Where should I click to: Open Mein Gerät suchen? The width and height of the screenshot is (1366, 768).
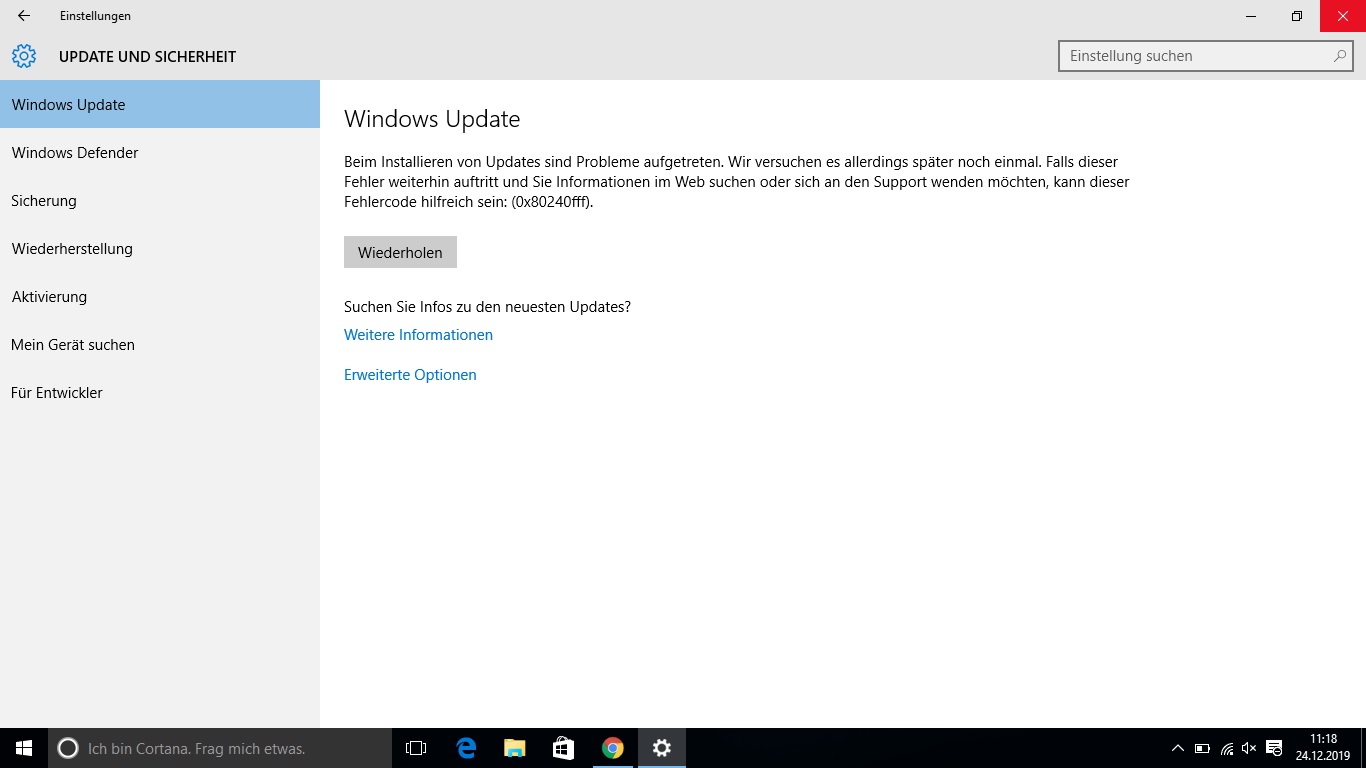pyautogui.click(x=160, y=344)
